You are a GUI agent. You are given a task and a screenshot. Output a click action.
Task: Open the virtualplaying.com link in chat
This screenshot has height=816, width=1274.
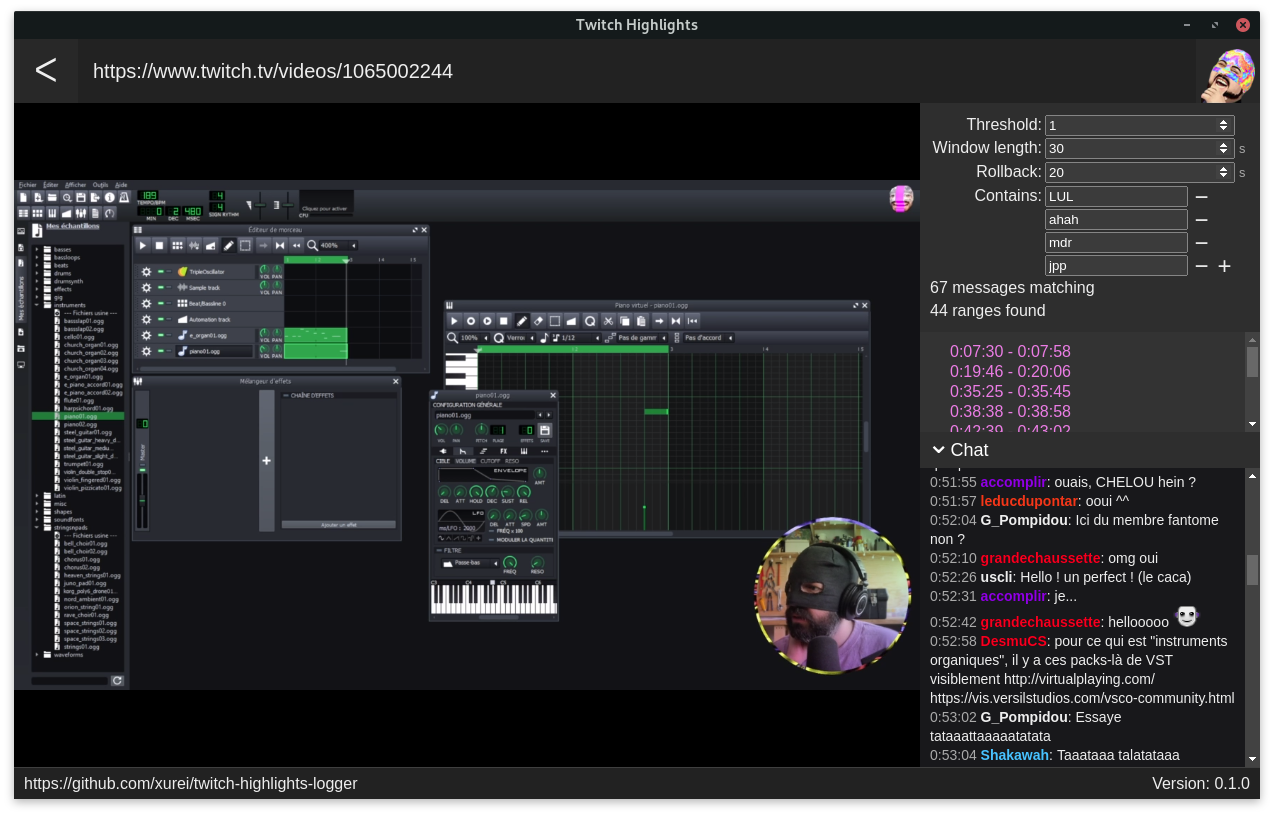[x=1079, y=679]
